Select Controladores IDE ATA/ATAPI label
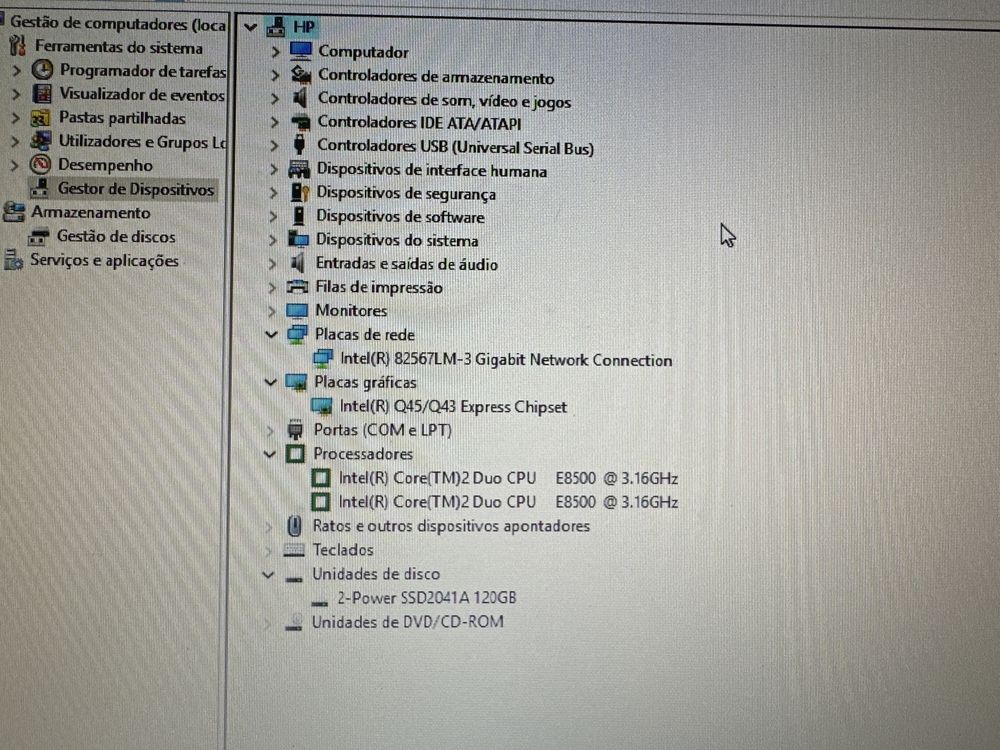The height and width of the screenshot is (750, 1000). (x=419, y=122)
